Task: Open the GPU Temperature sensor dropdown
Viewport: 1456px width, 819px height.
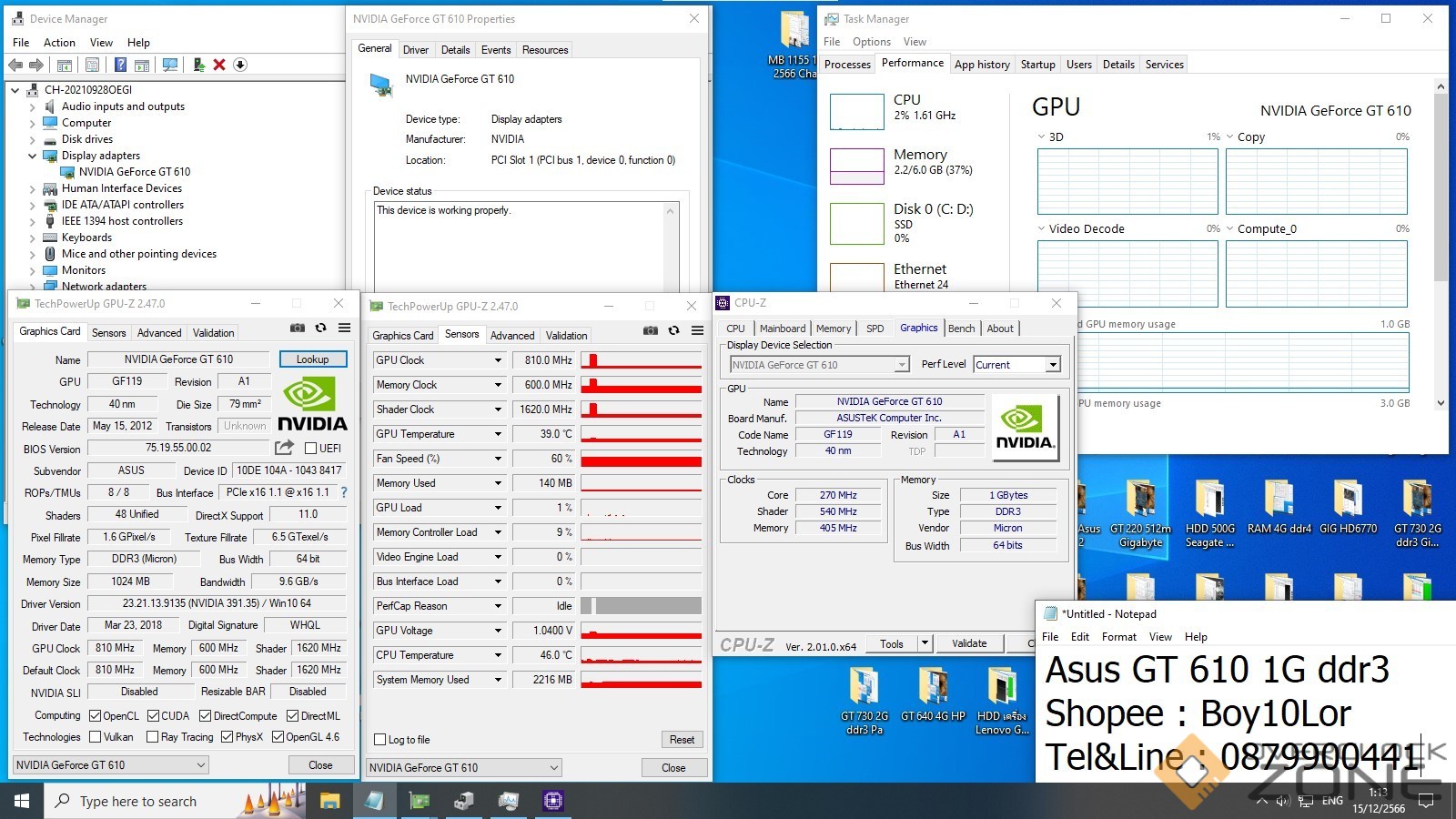Action: [x=498, y=434]
